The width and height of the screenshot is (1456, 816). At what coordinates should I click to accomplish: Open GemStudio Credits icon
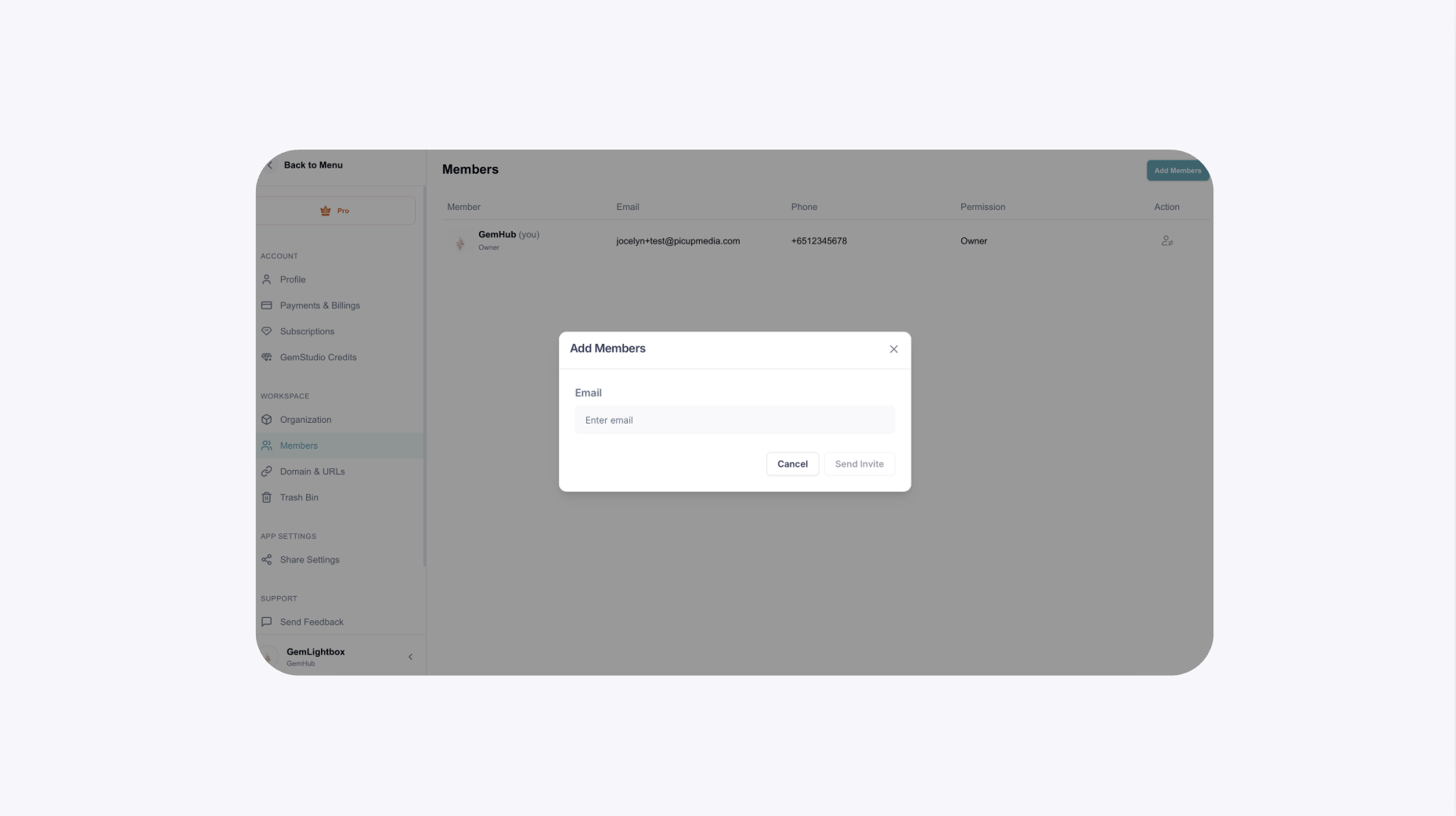pos(266,357)
